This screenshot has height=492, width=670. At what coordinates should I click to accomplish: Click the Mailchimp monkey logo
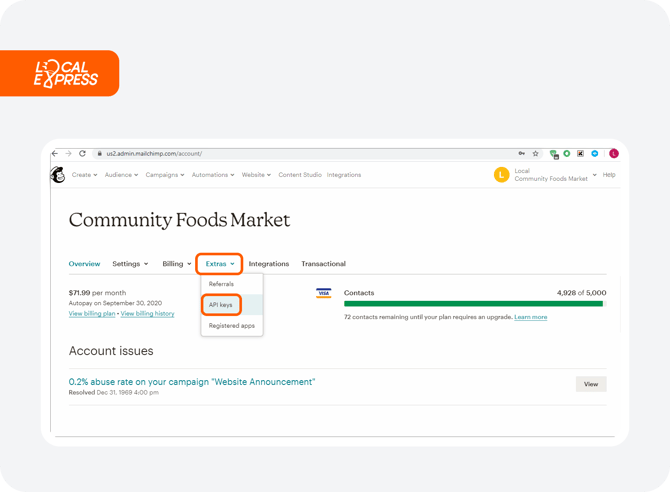coord(57,175)
